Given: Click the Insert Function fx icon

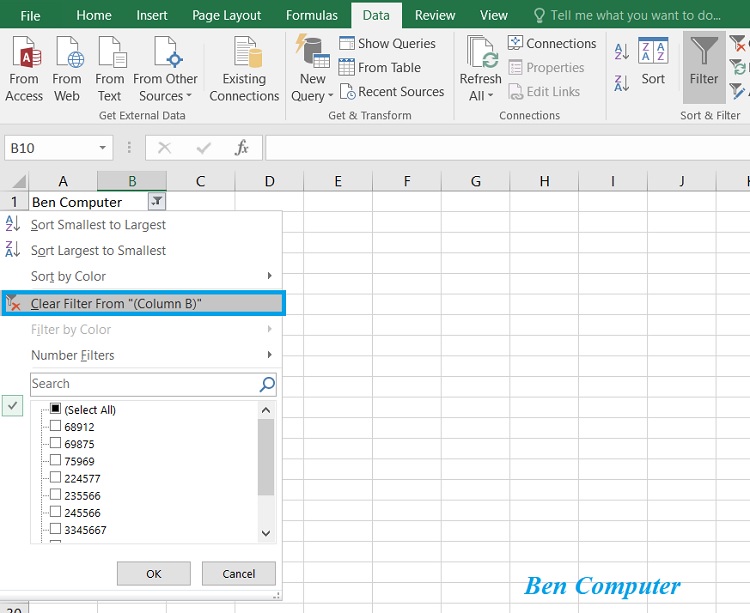Looking at the screenshot, I should 242,148.
